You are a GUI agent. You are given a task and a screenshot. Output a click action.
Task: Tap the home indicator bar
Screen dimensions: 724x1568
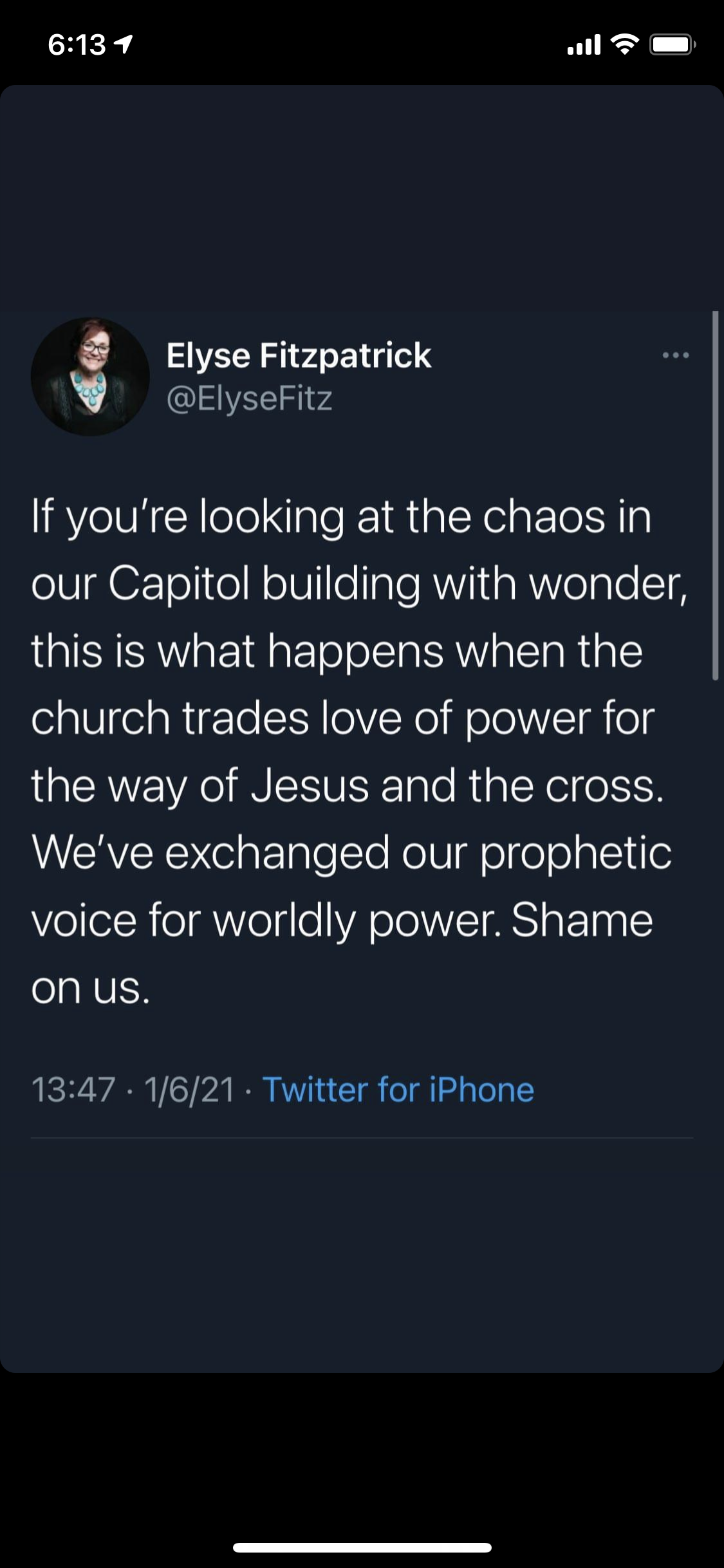pos(362,1547)
